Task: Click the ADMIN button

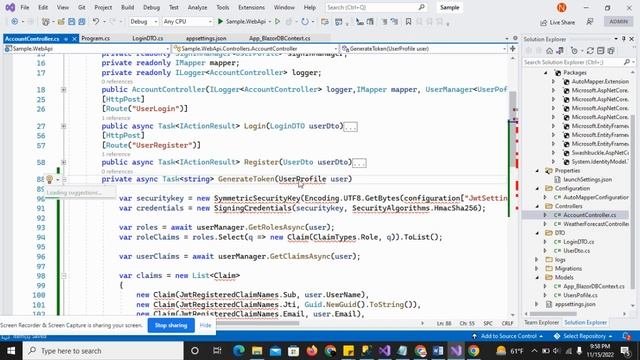Action: coord(619,22)
